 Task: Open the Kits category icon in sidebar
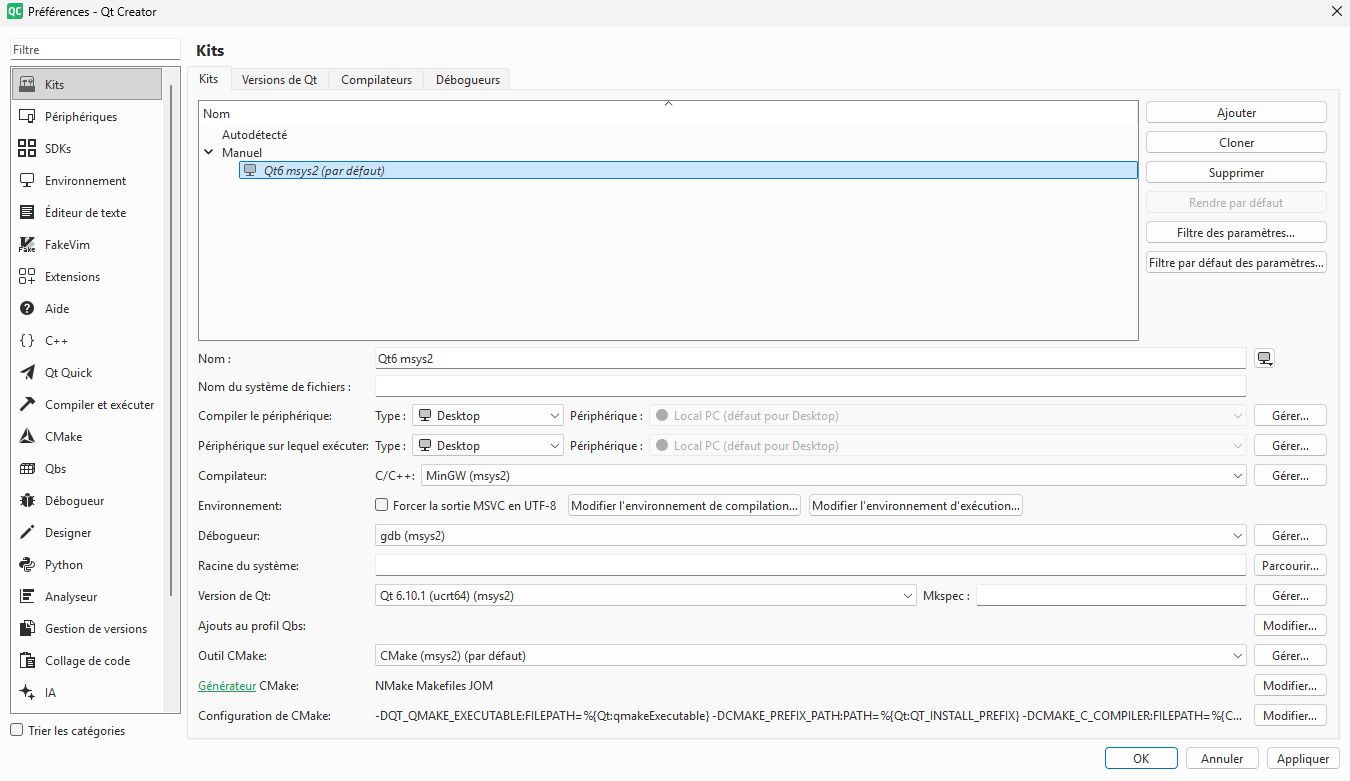tap(27, 85)
